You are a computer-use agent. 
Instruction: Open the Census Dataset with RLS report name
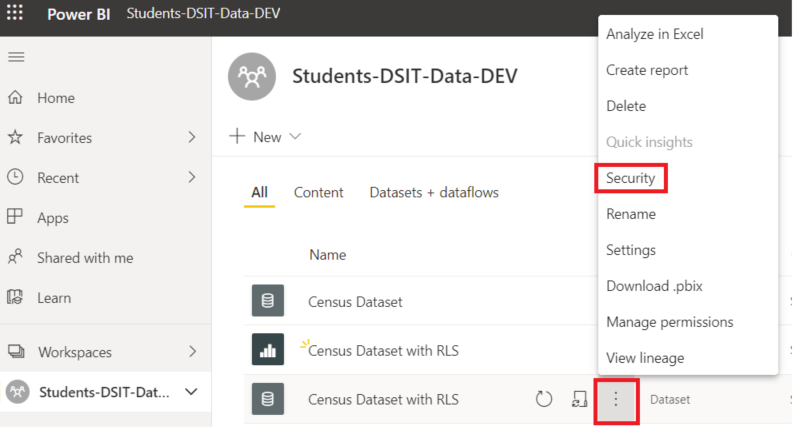(x=383, y=351)
